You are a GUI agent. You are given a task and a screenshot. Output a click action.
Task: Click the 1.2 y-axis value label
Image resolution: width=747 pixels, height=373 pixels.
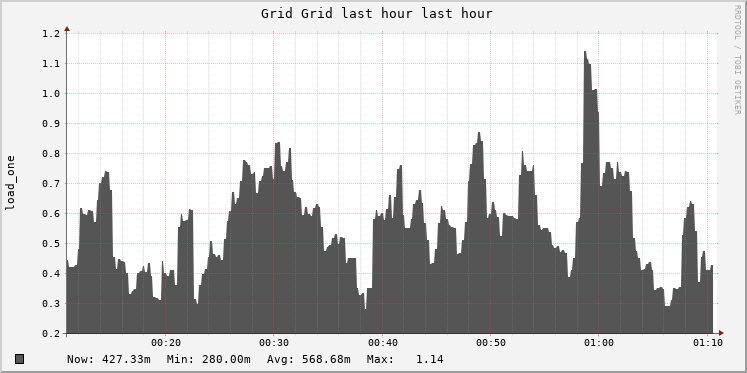(51, 33)
